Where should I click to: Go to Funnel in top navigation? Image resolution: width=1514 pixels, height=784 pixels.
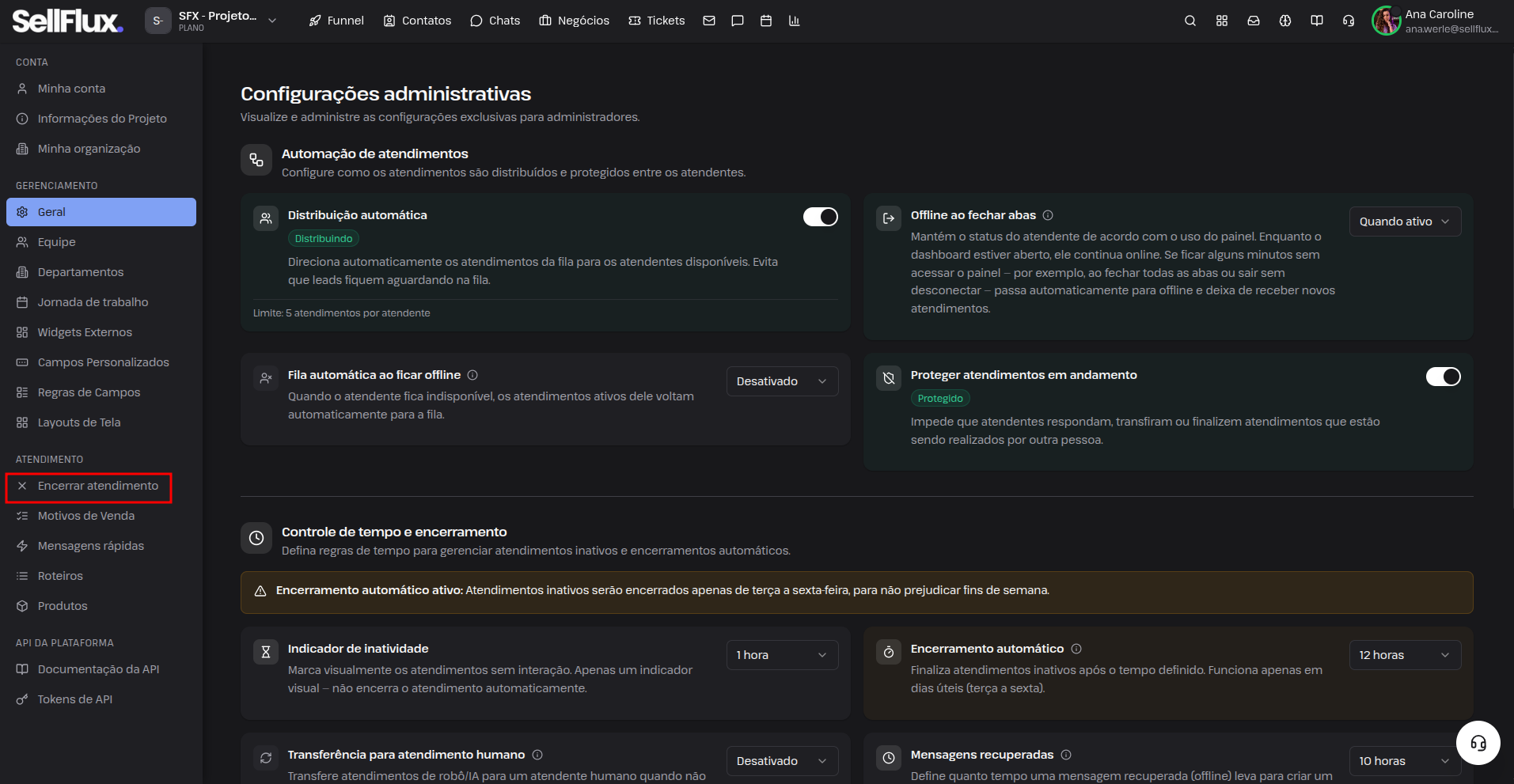click(336, 21)
